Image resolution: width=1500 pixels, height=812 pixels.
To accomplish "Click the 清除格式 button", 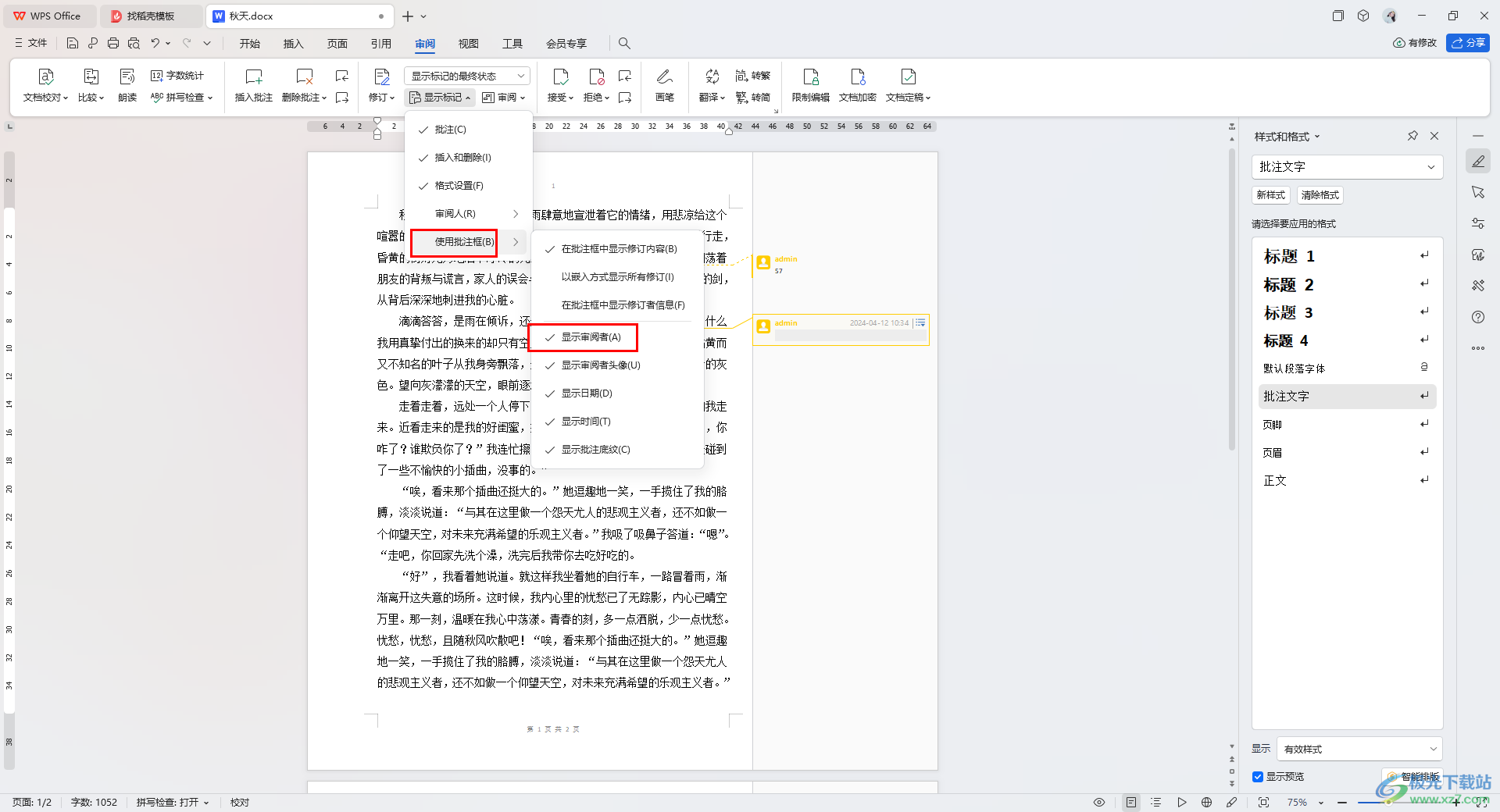I will coord(1320,195).
